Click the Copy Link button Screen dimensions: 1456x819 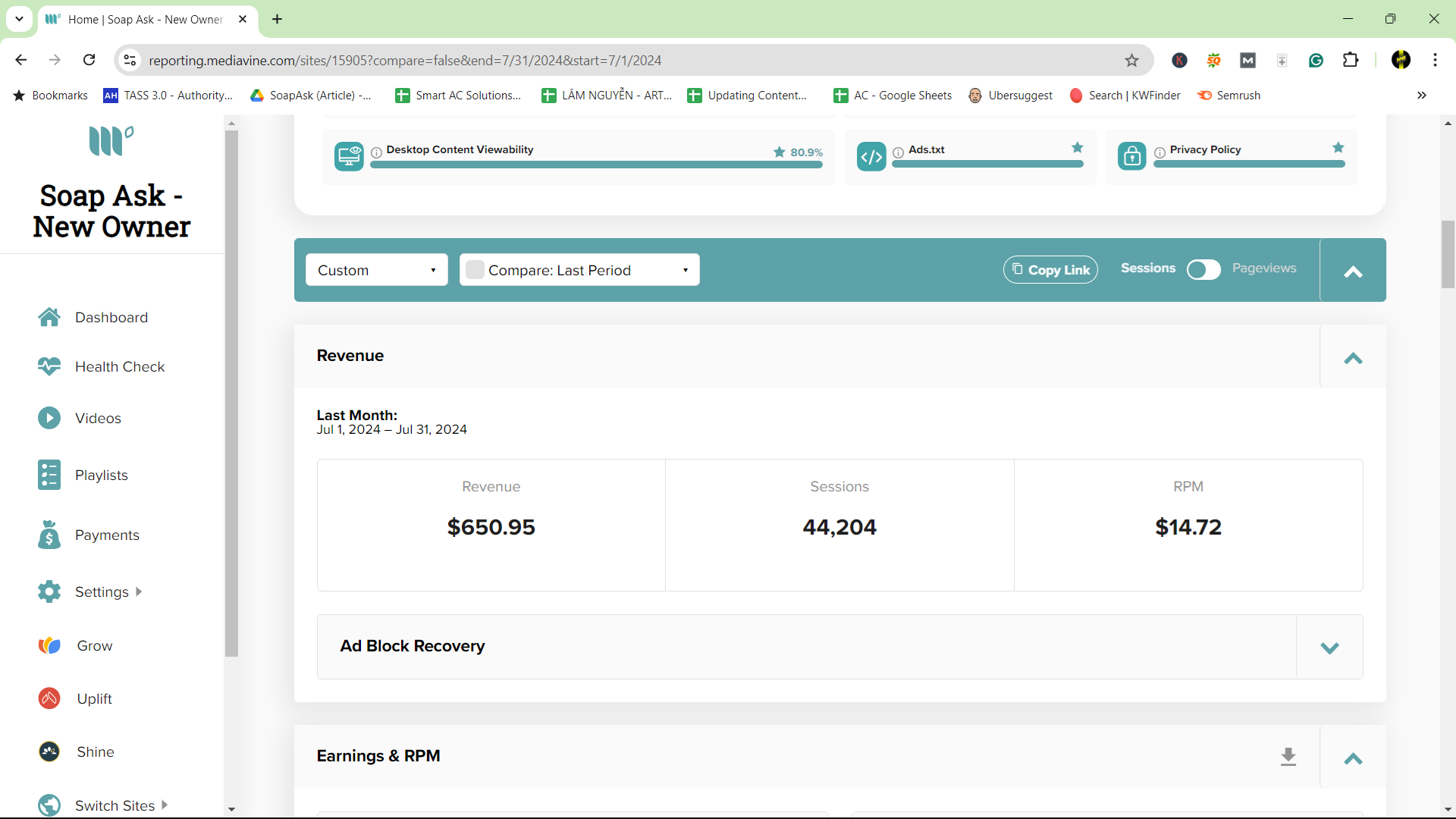[1050, 270]
